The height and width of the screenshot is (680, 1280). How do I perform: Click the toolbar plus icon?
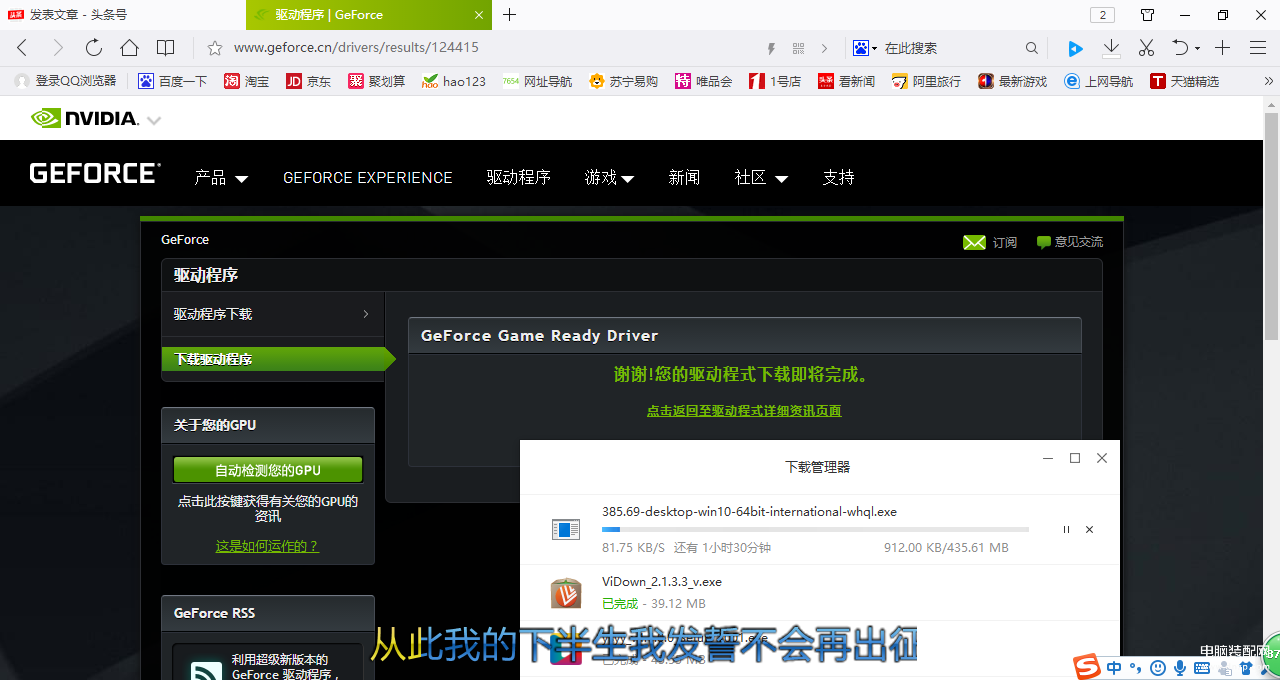pyautogui.click(x=1222, y=48)
